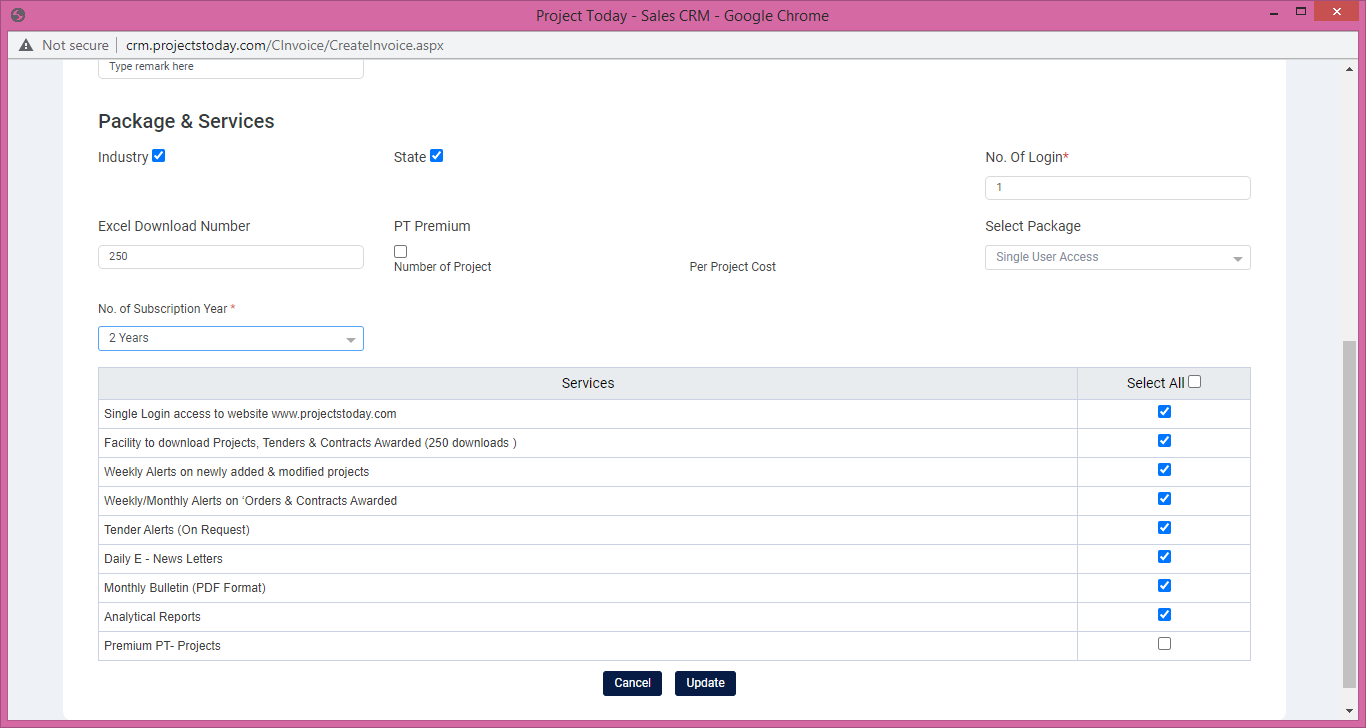Click the page scroll-up arrow

point(1350,70)
